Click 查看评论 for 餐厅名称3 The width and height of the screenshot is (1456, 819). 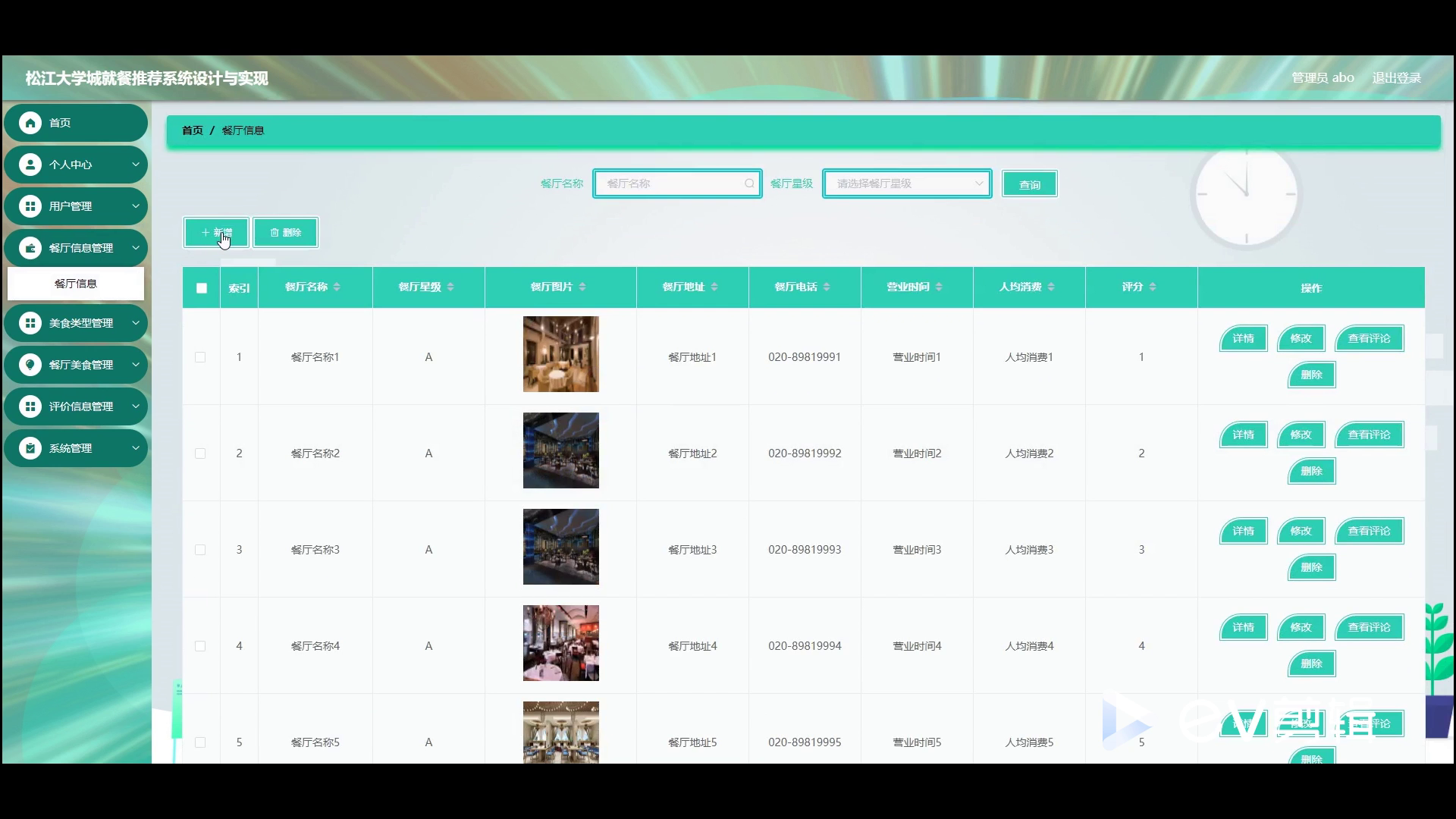tap(1369, 532)
